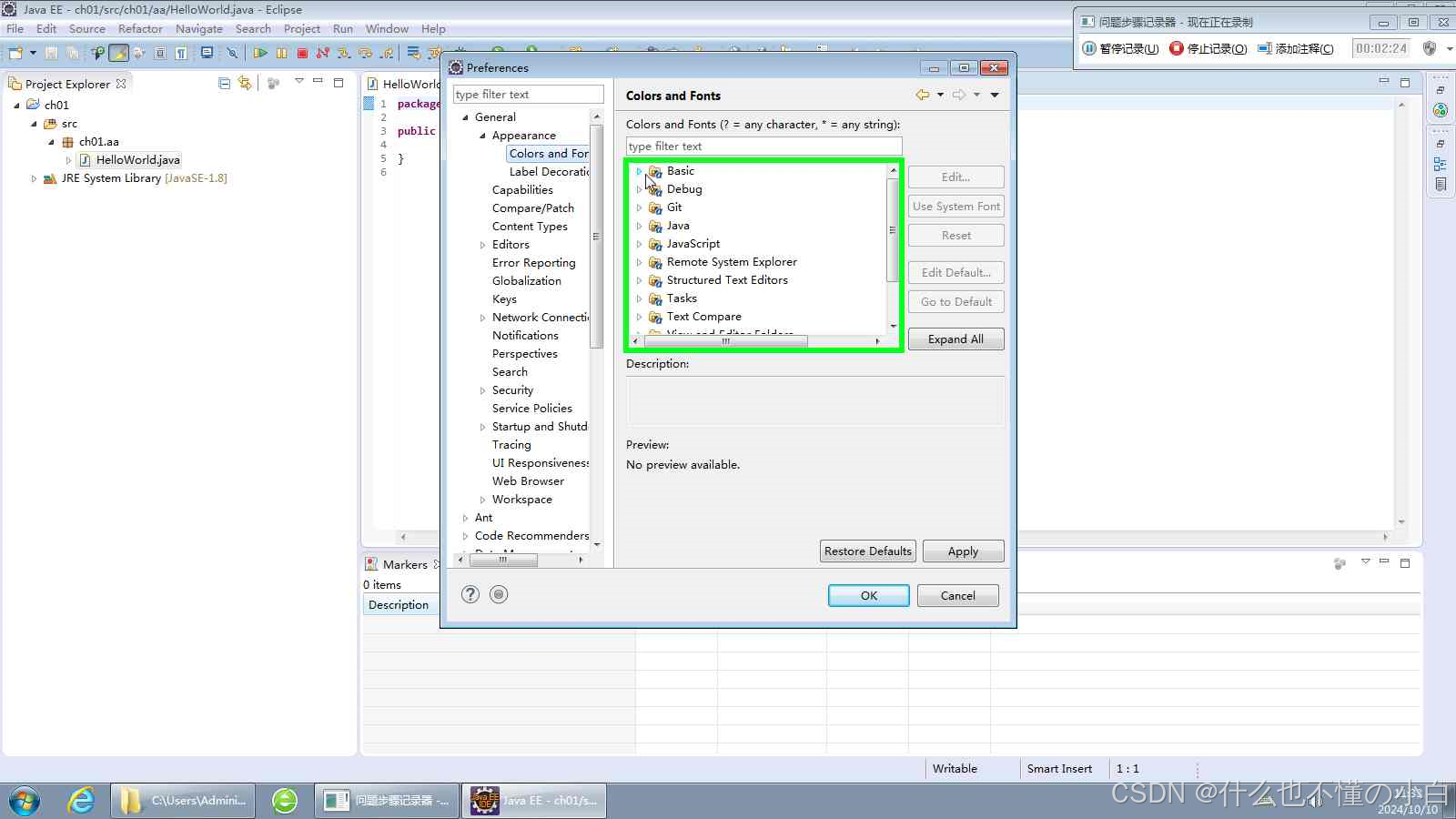Click stop record red icon in Steps Recorder

(x=1176, y=48)
